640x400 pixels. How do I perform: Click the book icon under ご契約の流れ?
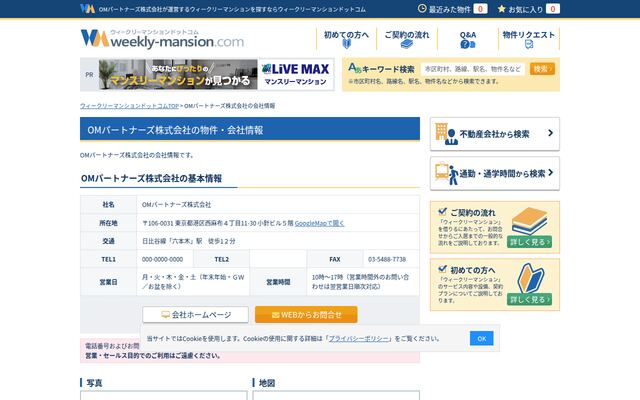pyautogui.click(x=407, y=44)
